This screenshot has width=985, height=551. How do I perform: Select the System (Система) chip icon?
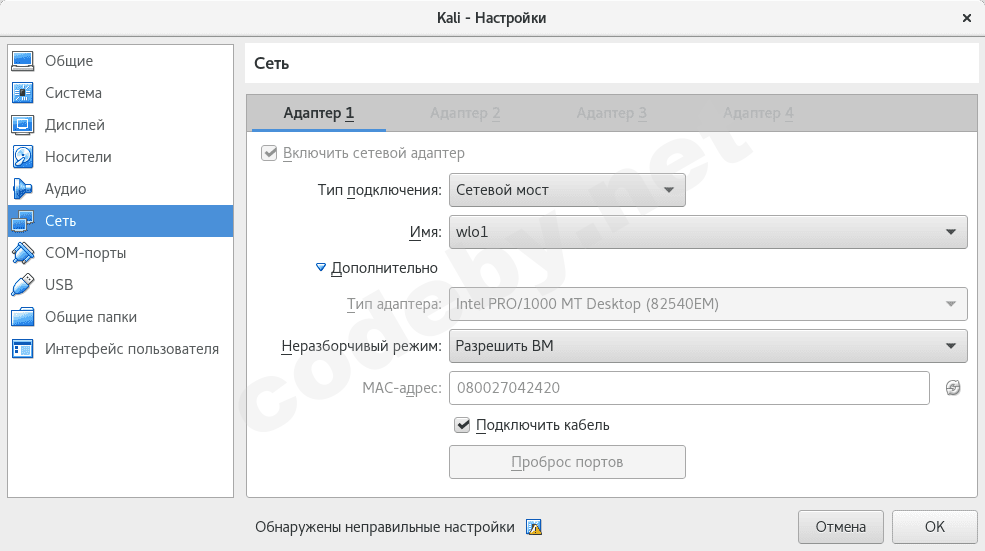[x=23, y=93]
